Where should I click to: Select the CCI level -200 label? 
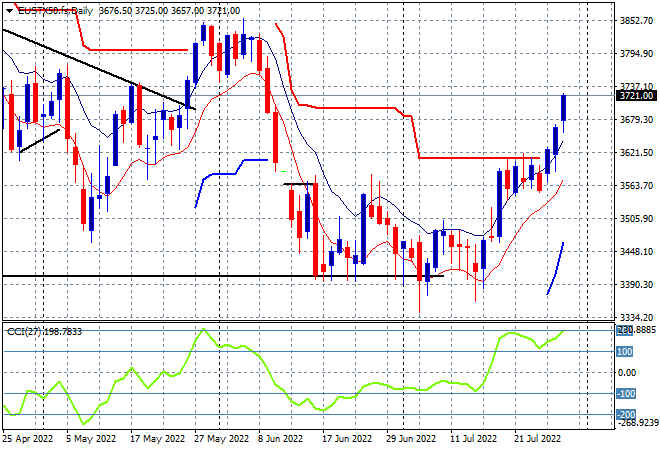[x=626, y=415]
